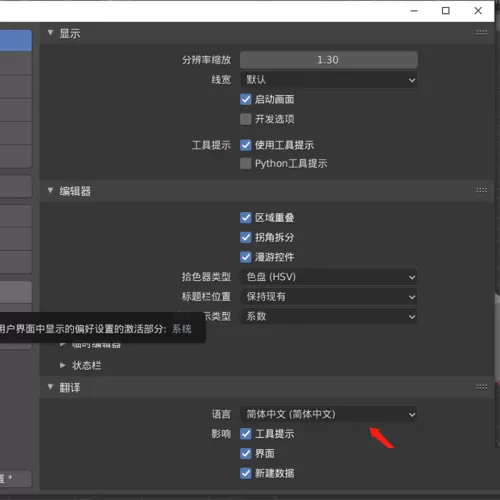Open the 拾色器类型 dropdown 色盘 (HSV)
The width and height of the screenshot is (500, 500).
click(328, 277)
